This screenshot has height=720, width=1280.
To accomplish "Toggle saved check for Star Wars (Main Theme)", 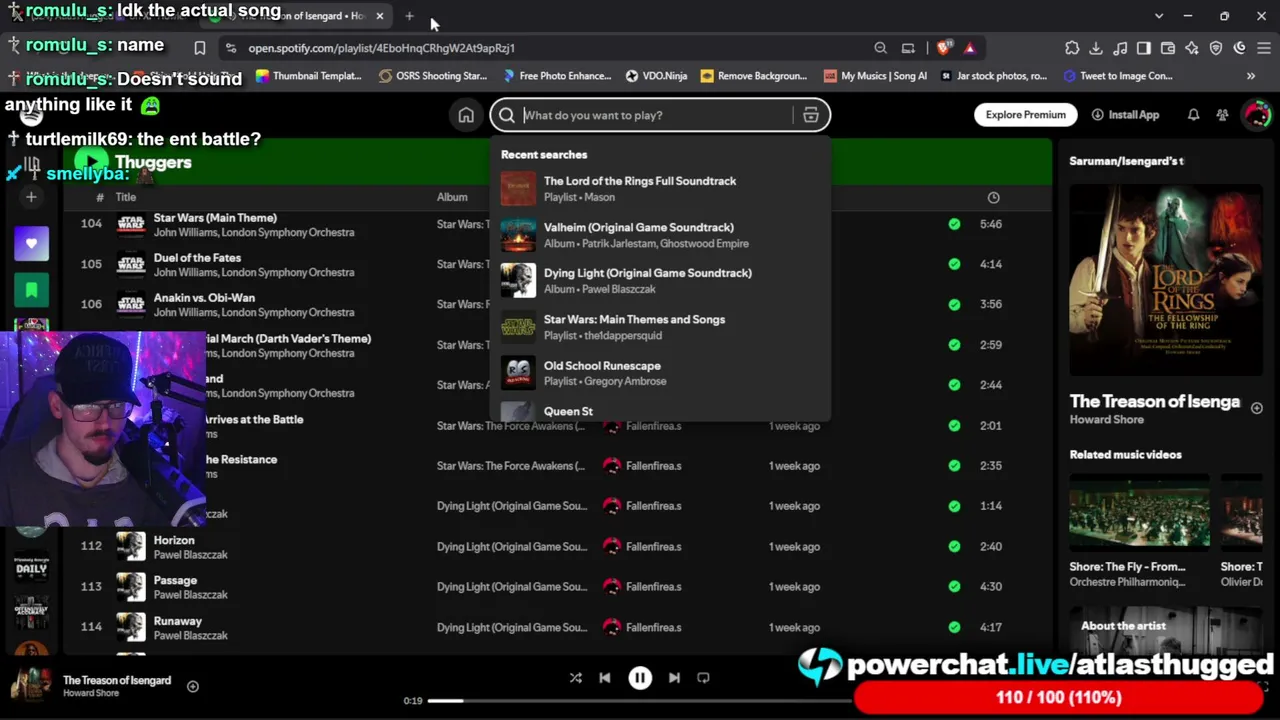I will 954,224.
